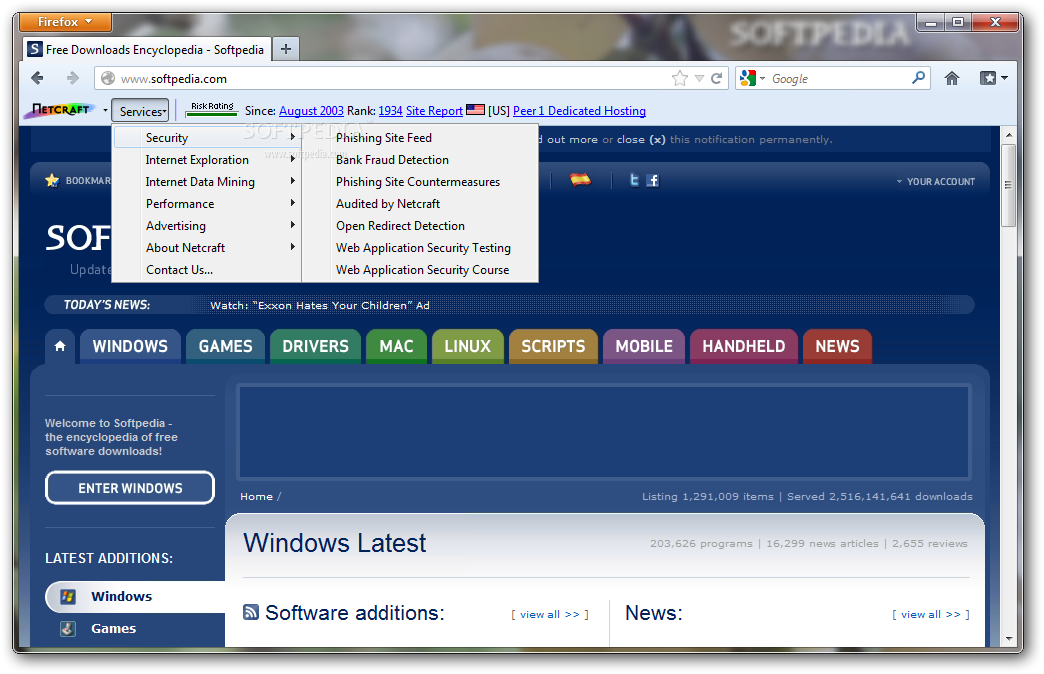View all news items
Screen dimensions: 1044x674
931,615
